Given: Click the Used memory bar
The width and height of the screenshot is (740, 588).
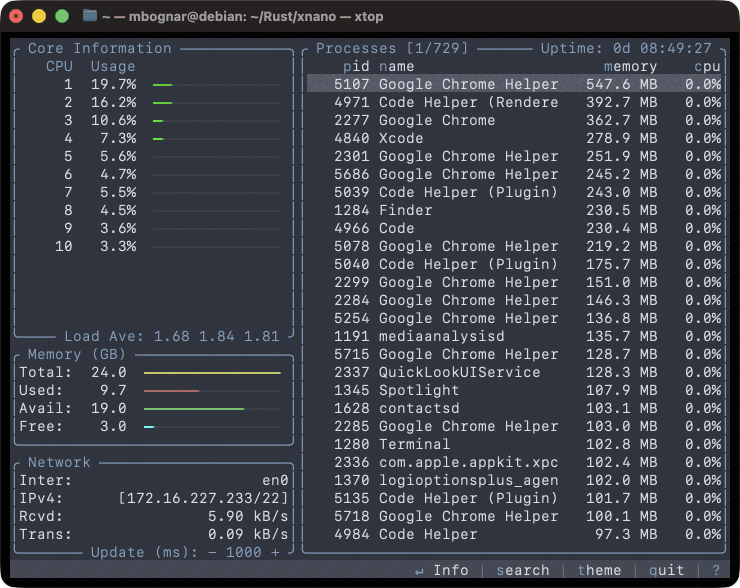Looking at the screenshot, I should [x=212, y=391].
